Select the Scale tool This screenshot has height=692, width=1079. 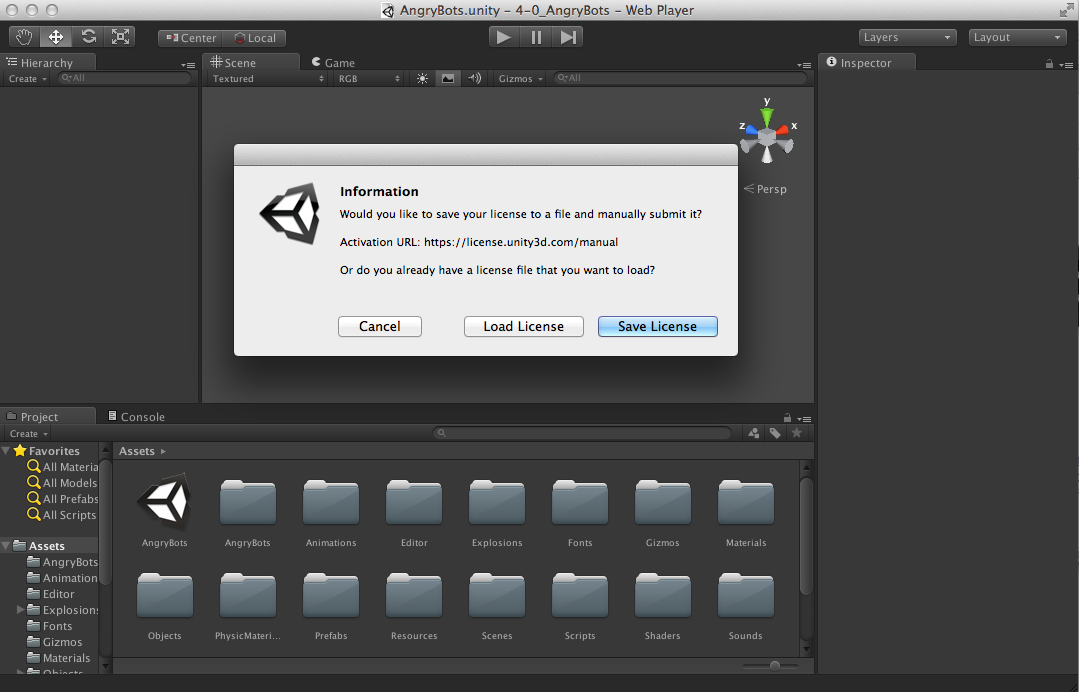pos(120,37)
